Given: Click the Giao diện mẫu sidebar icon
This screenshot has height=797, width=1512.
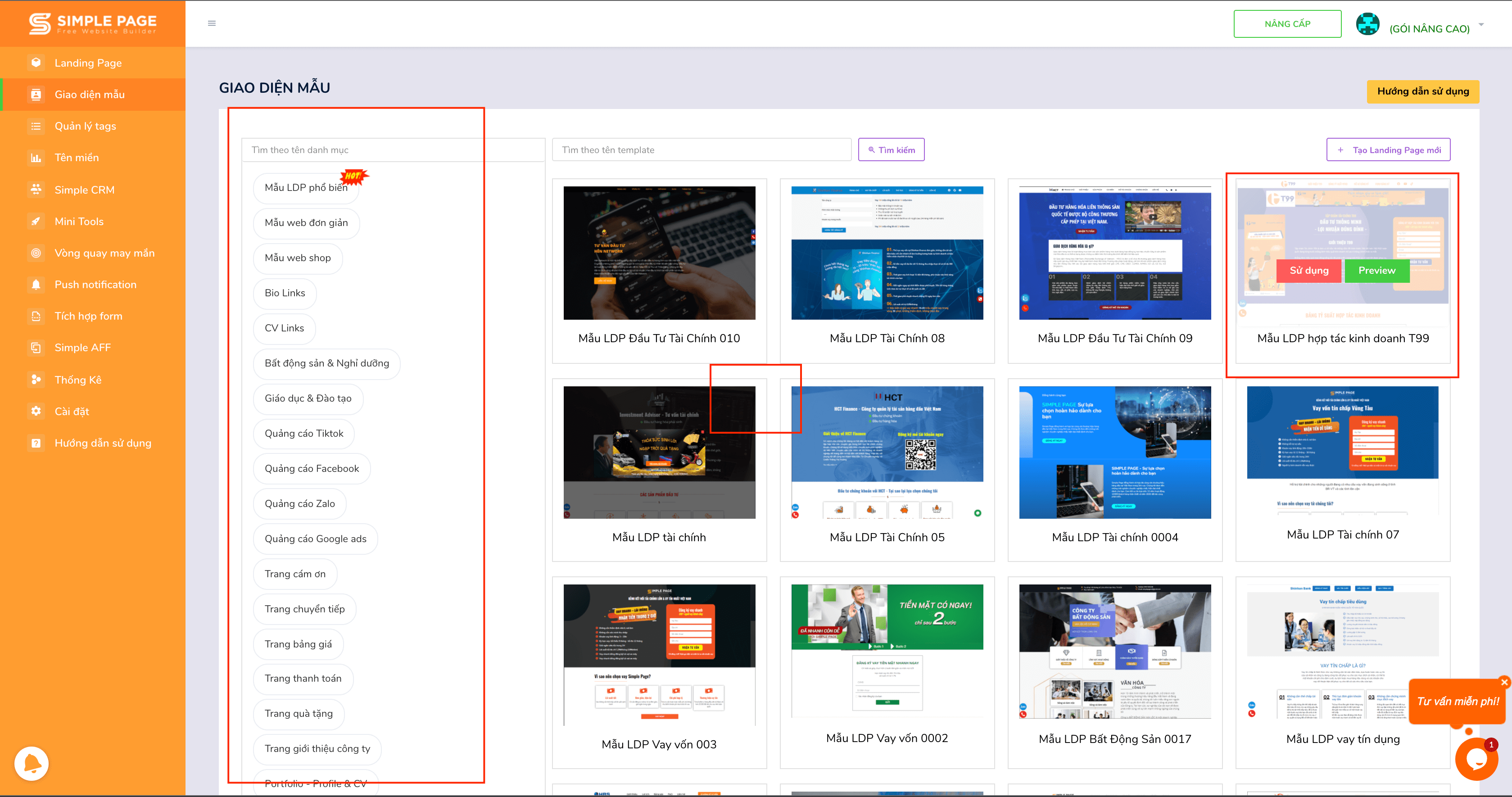Looking at the screenshot, I should 34,94.
